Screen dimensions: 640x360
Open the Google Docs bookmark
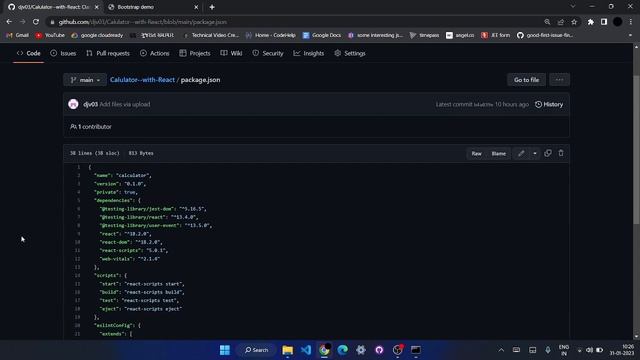click(x=322, y=36)
